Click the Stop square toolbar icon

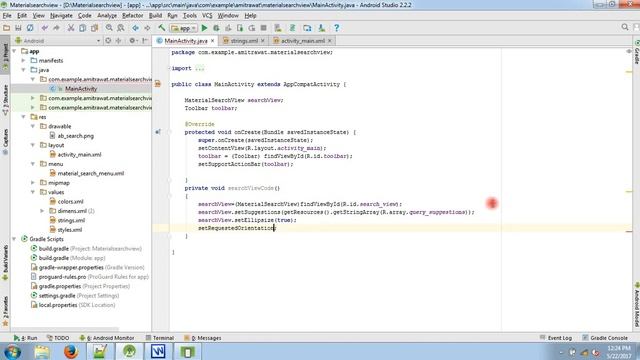click(x=264, y=28)
